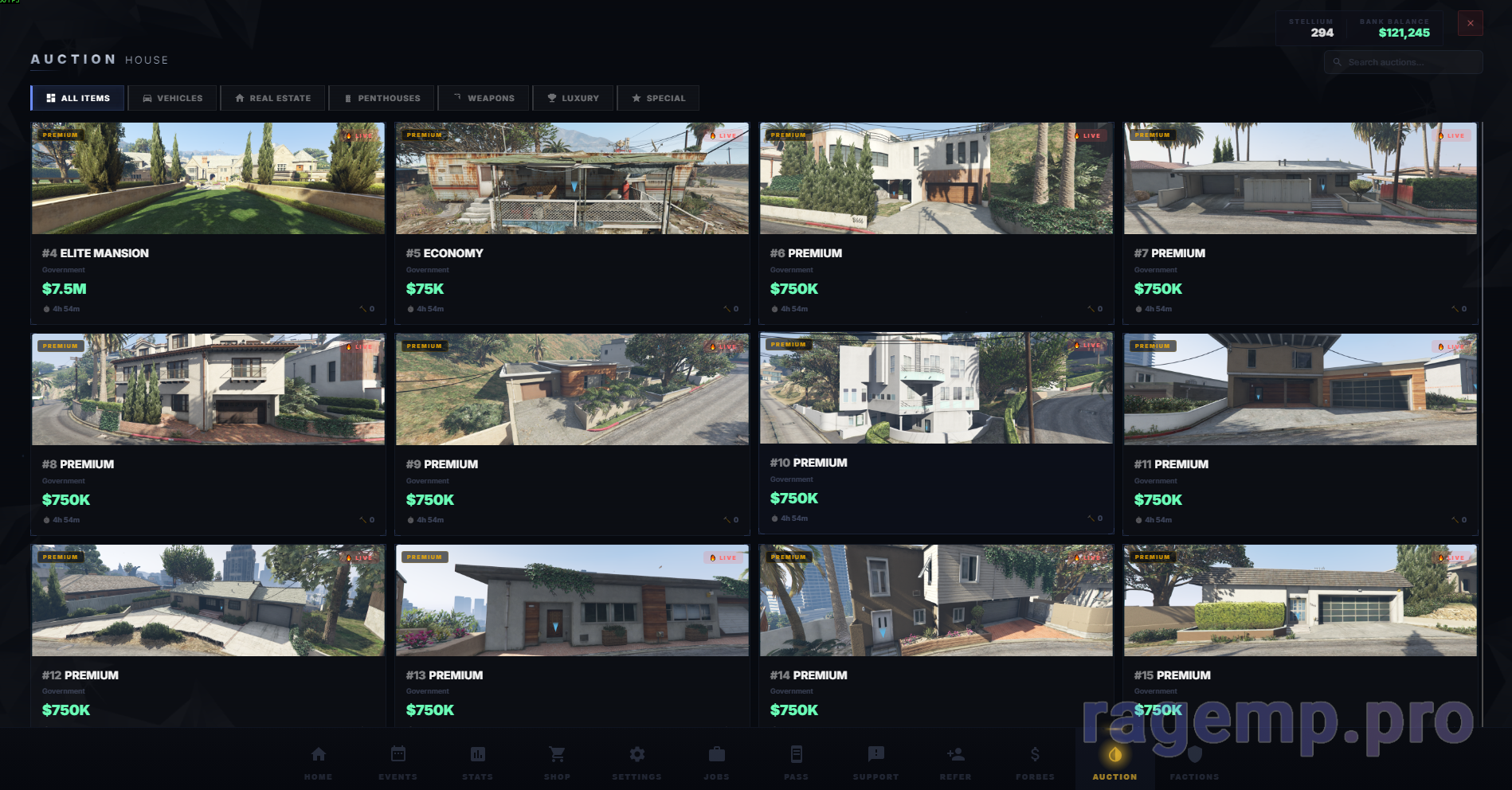
Task: Open the Home icon in bottom navigation
Action: [318, 755]
